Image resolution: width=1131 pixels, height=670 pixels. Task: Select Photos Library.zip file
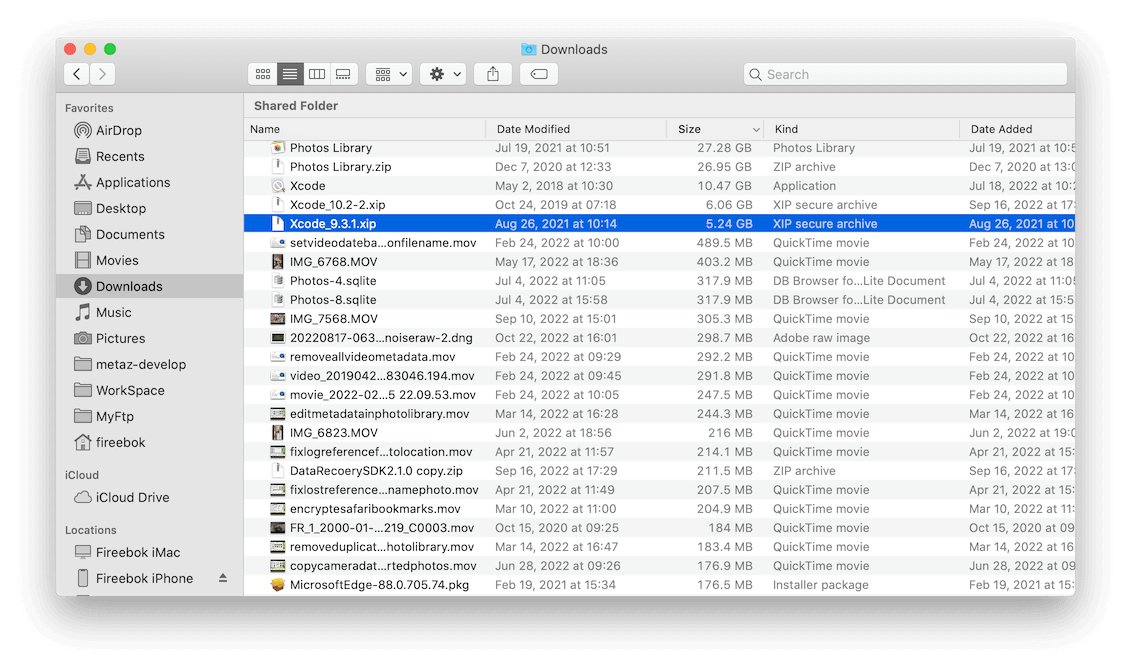tap(659, 167)
